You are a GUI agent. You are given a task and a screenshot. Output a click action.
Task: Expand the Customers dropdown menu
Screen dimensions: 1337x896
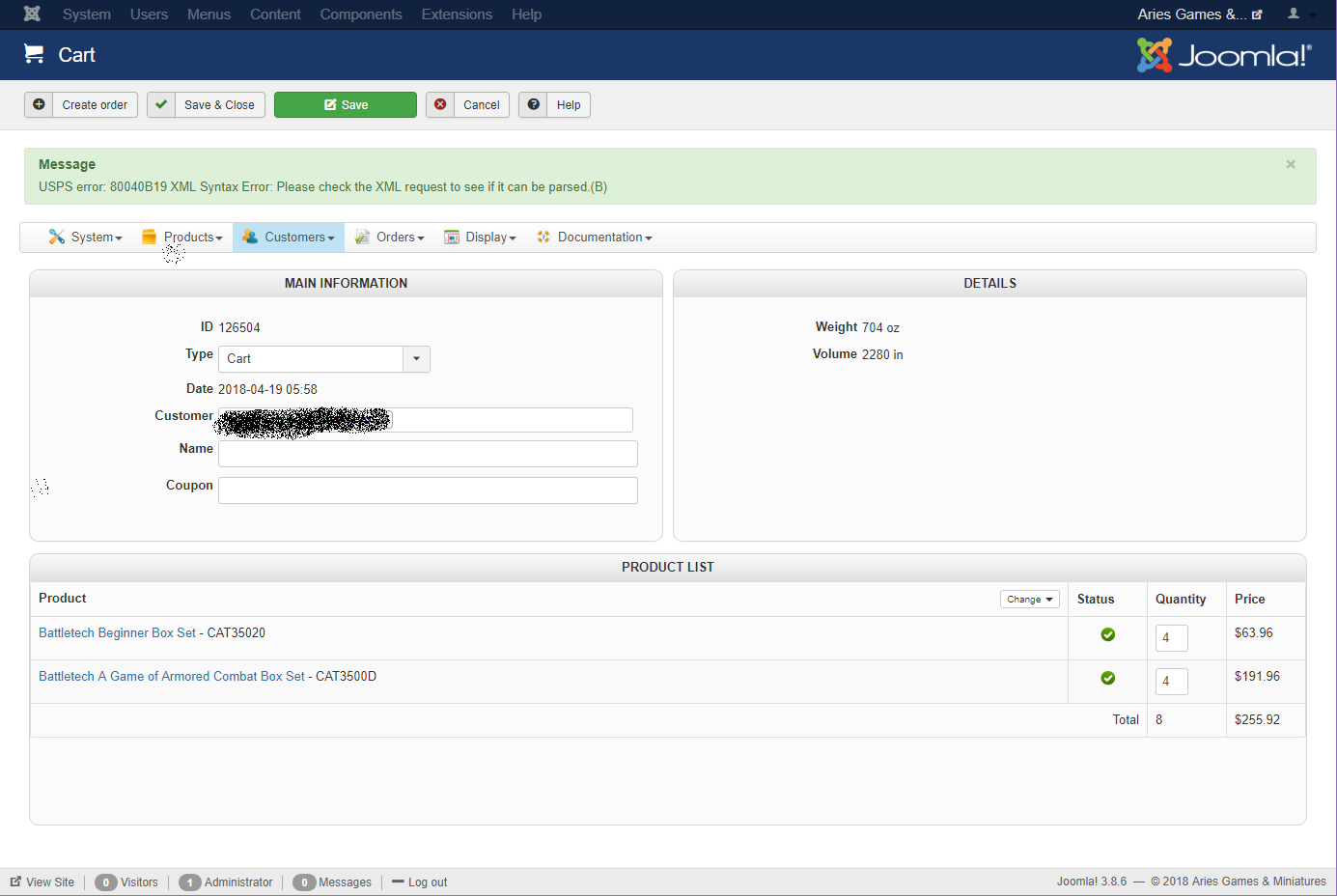coord(289,237)
